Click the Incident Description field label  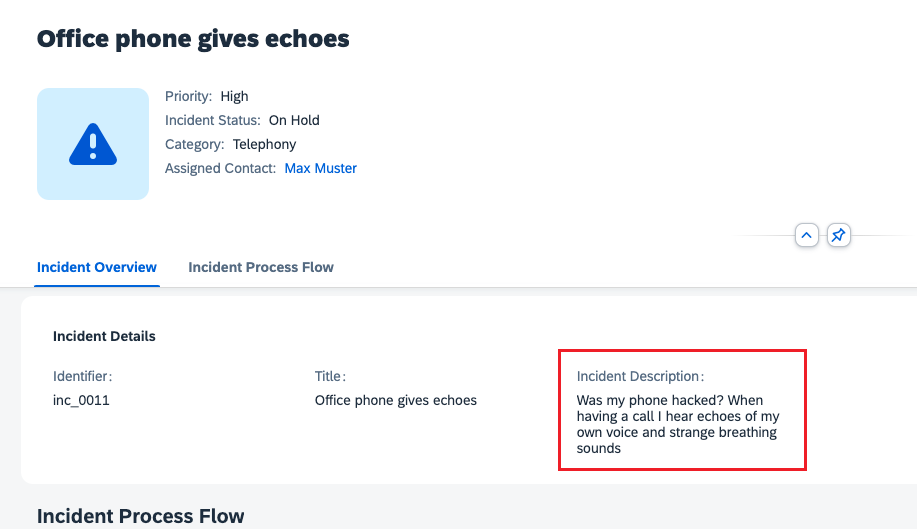[640, 376]
